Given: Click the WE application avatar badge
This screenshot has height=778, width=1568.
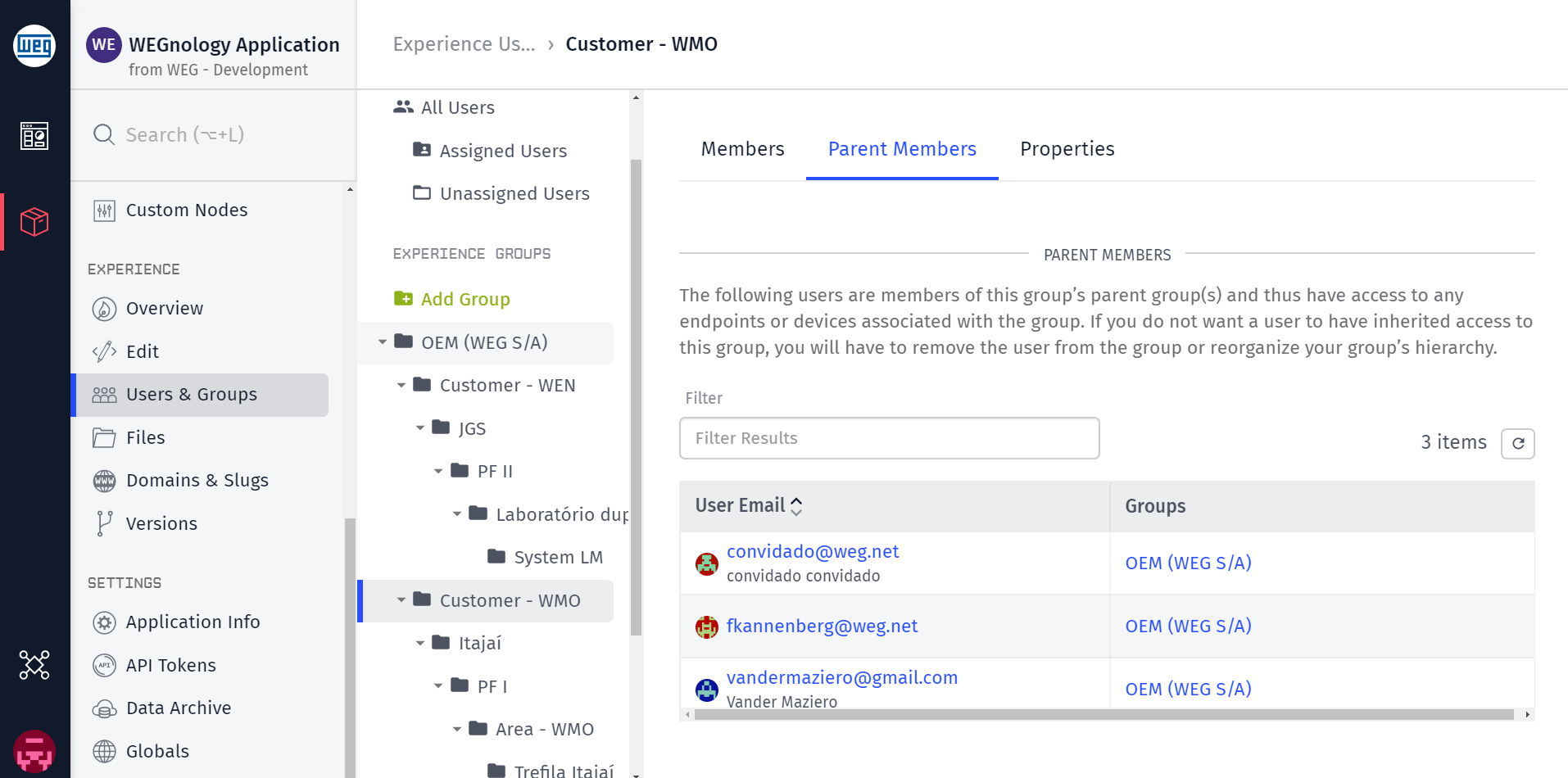Looking at the screenshot, I should coord(104,44).
